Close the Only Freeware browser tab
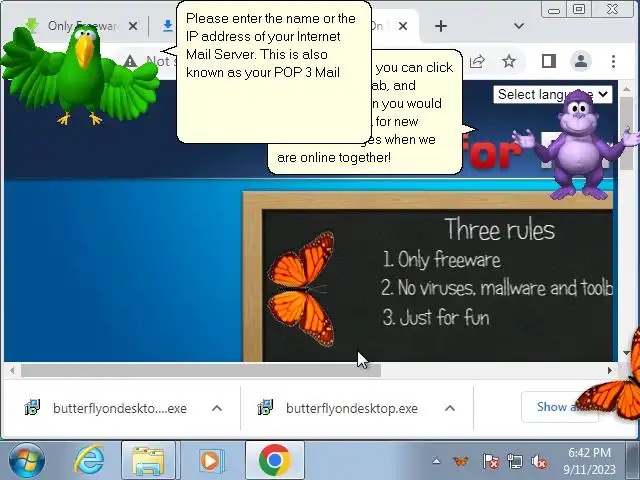Image resolution: width=640 pixels, height=480 pixels. tap(133, 26)
